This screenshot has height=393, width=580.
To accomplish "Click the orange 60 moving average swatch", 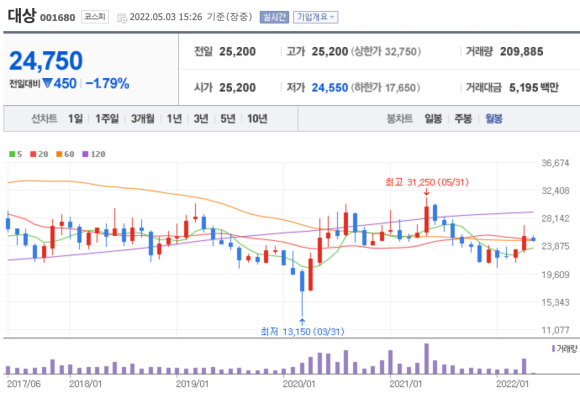I will tap(59, 154).
